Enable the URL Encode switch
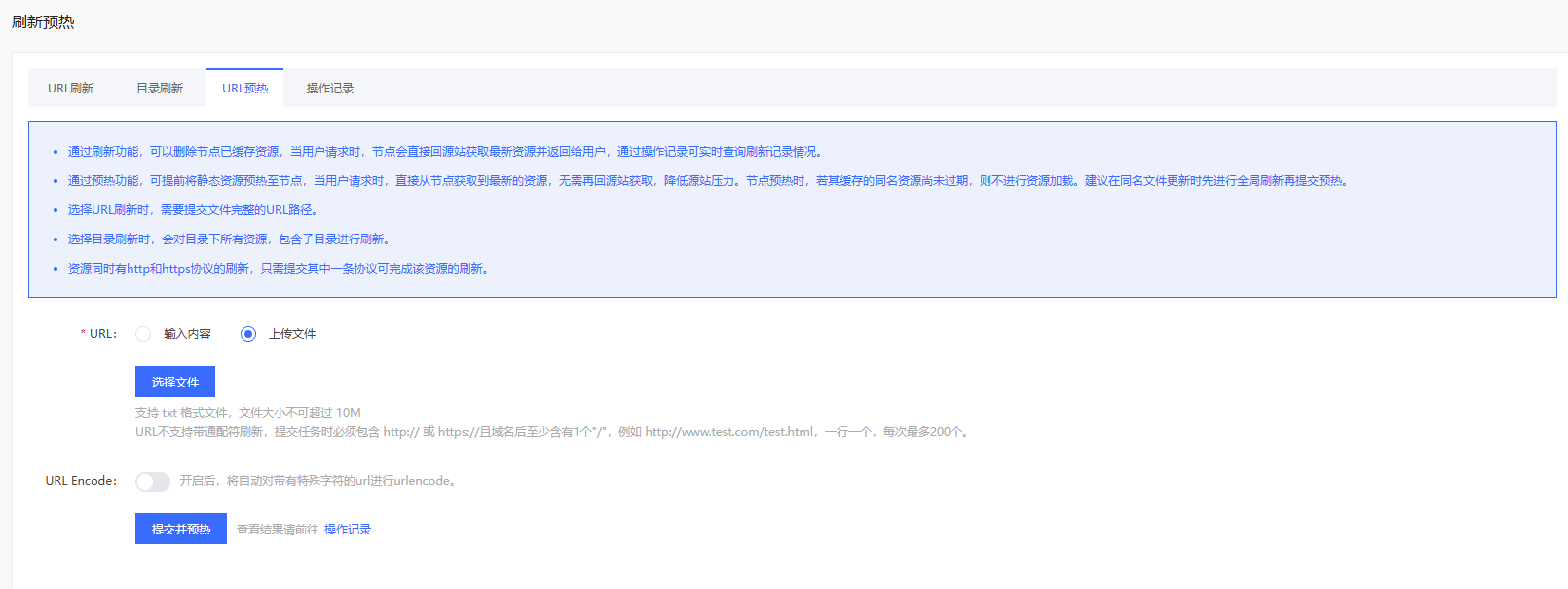 [x=153, y=481]
